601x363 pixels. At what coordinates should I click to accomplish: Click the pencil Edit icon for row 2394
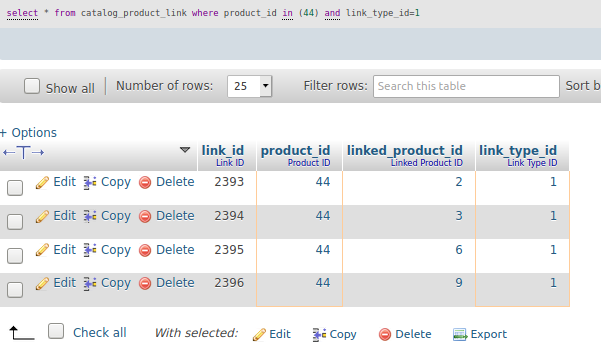42,217
